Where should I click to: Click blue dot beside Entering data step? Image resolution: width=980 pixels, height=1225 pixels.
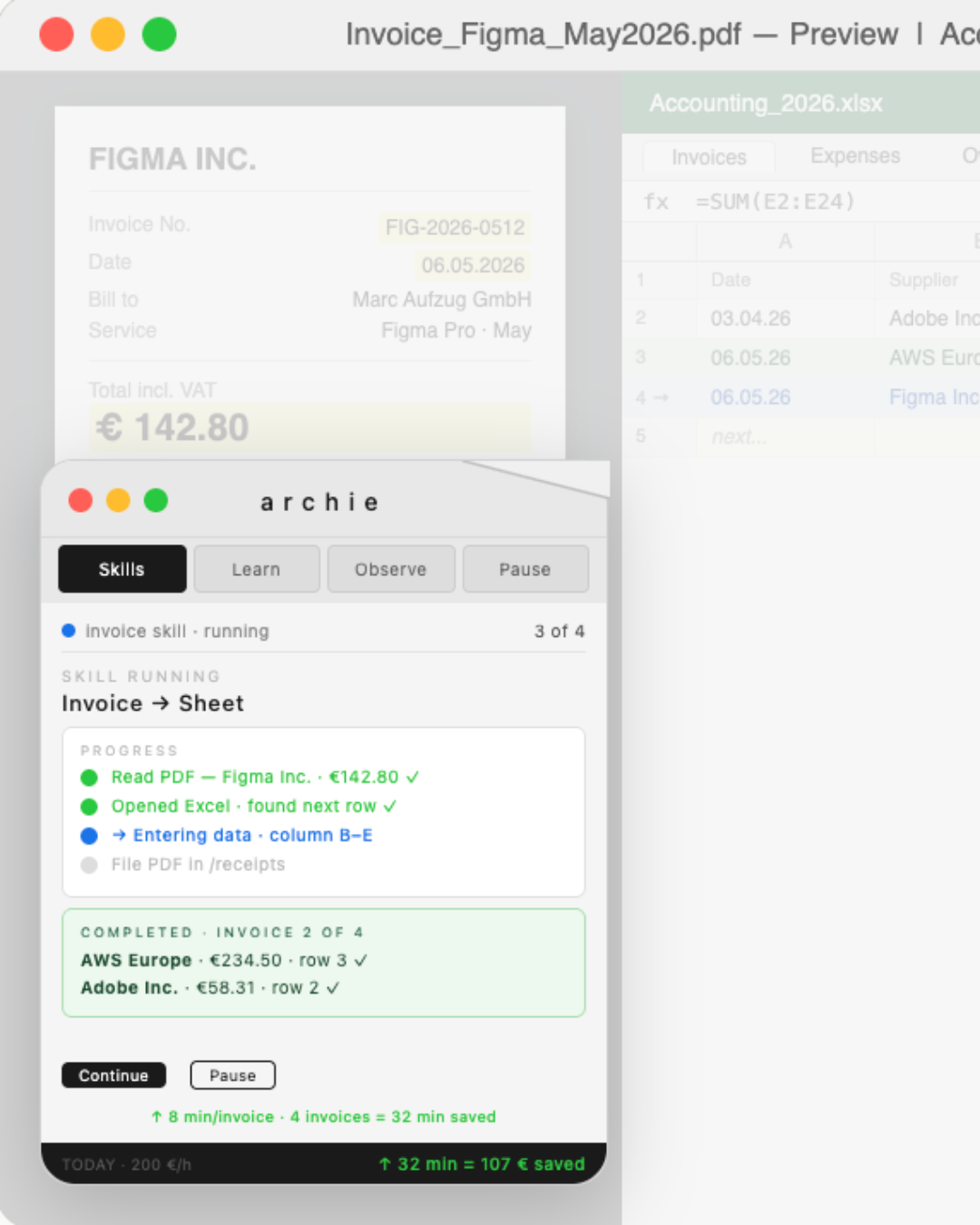(89, 836)
